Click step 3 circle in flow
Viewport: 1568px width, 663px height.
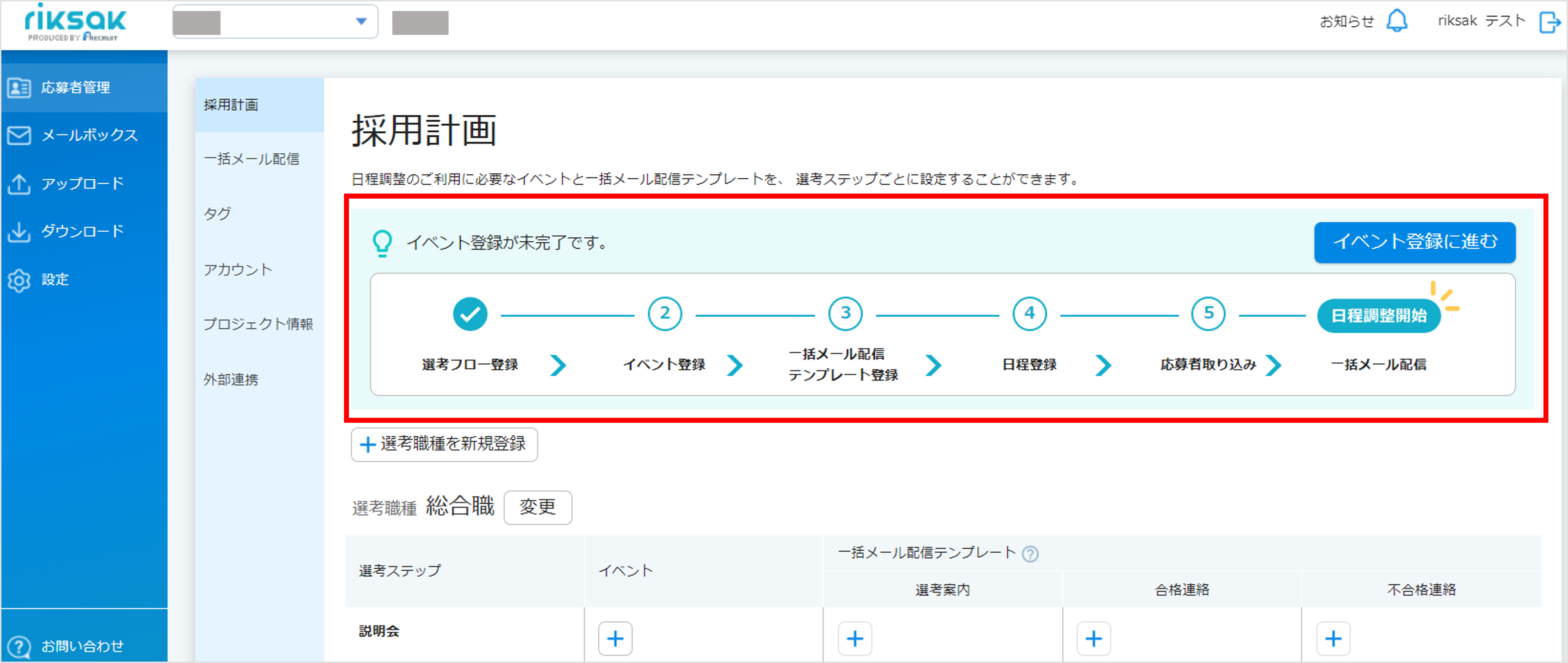coord(846,314)
